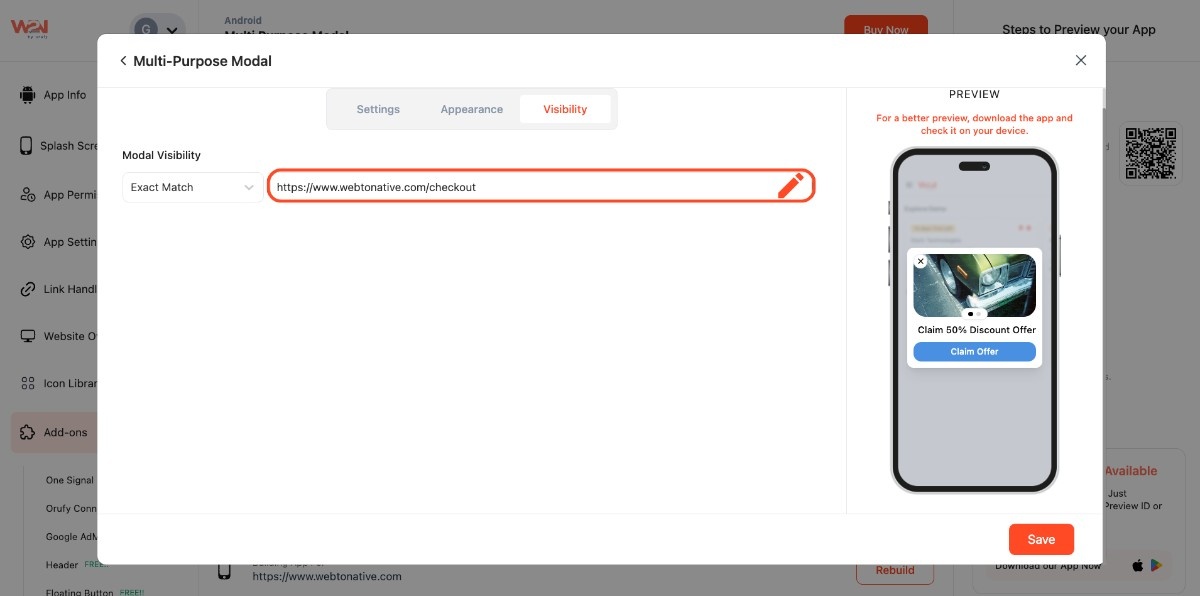Switch to the Settings tab
Image resolution: width=1200 pixels, height=596 pixels.
(378, 109)
